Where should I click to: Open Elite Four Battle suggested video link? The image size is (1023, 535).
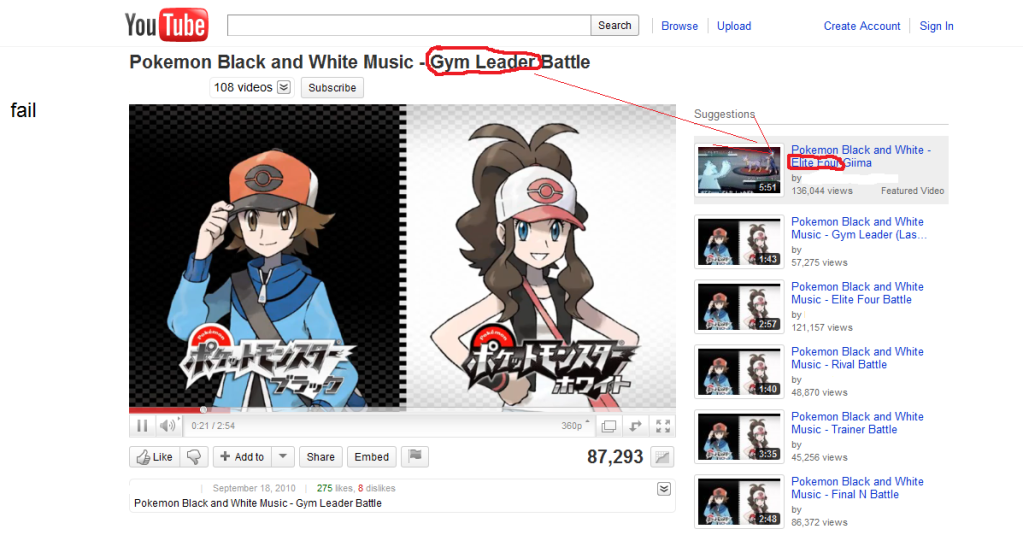coord(857,293)
